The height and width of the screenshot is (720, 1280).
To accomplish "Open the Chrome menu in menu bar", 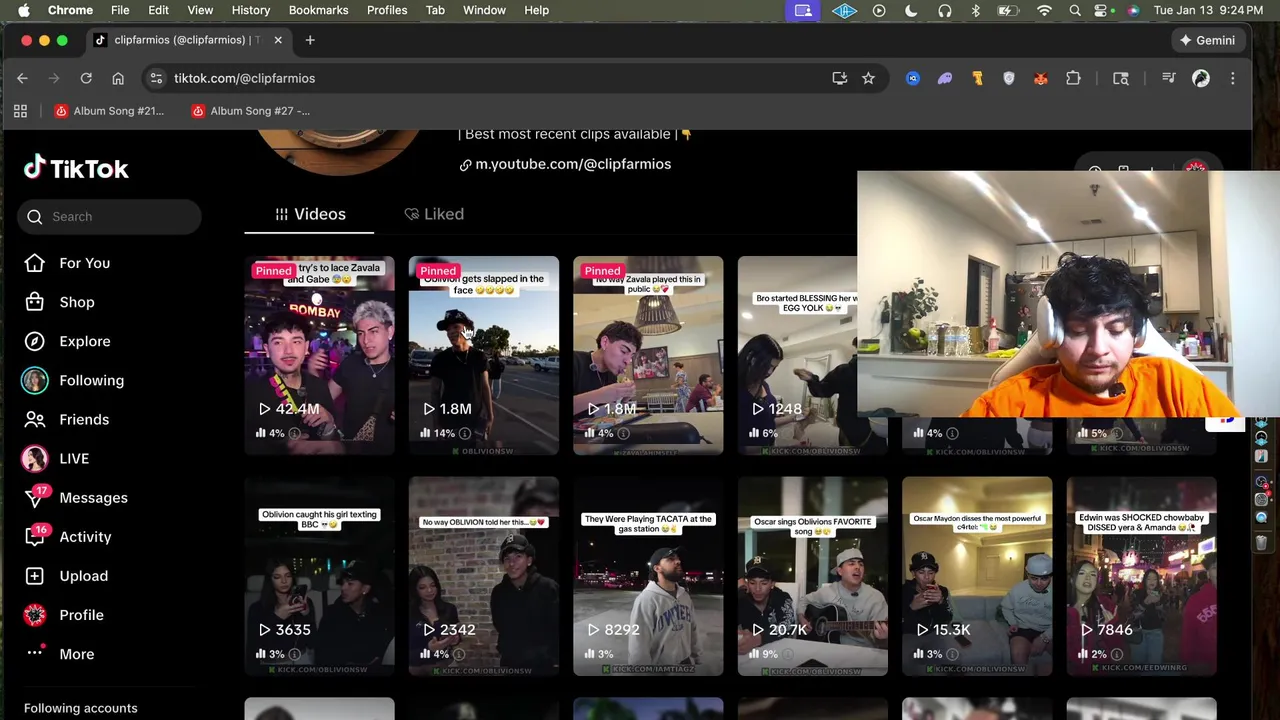I will 70,10.
